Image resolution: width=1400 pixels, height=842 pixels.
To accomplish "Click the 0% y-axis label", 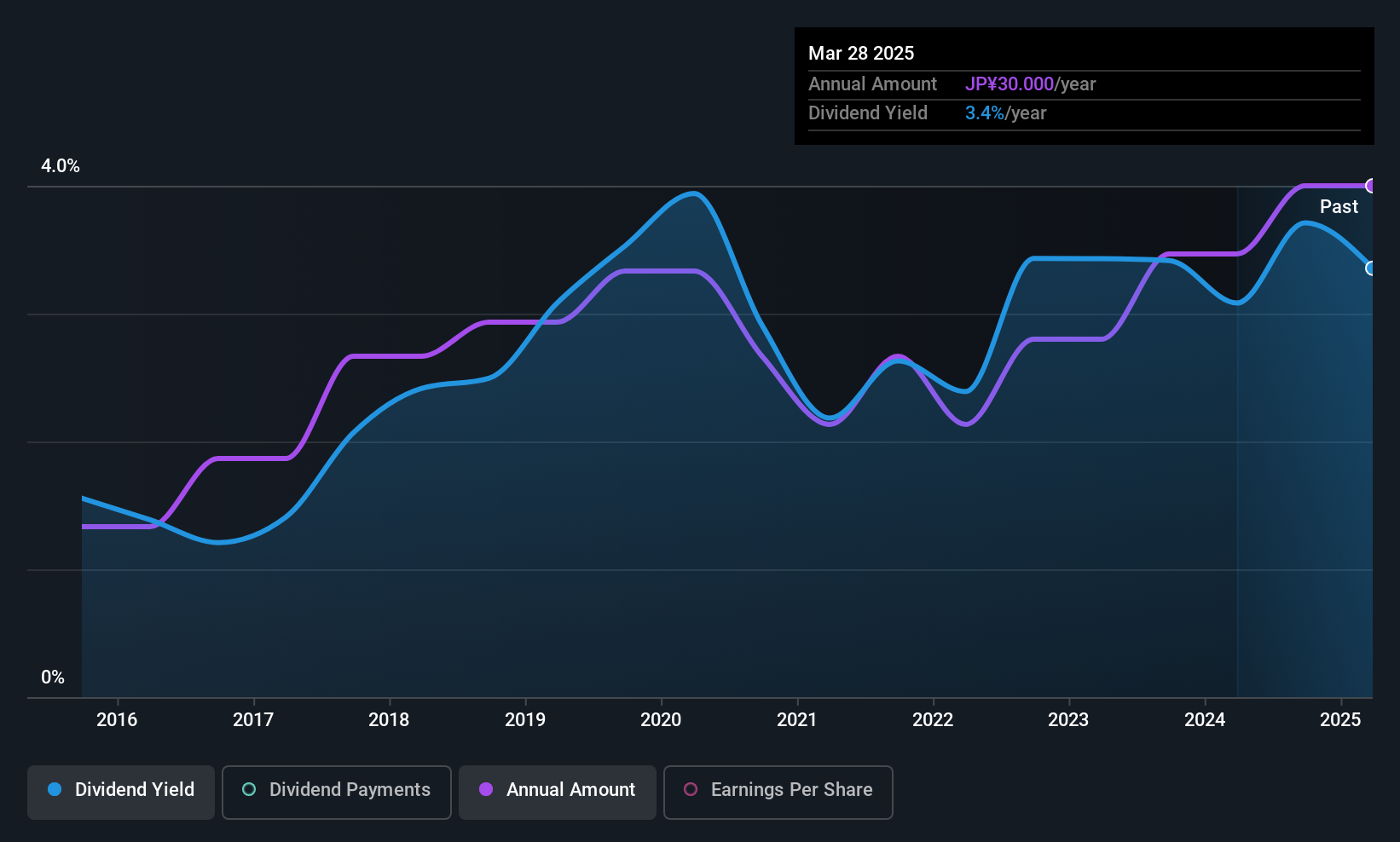I will pos(53,678).
